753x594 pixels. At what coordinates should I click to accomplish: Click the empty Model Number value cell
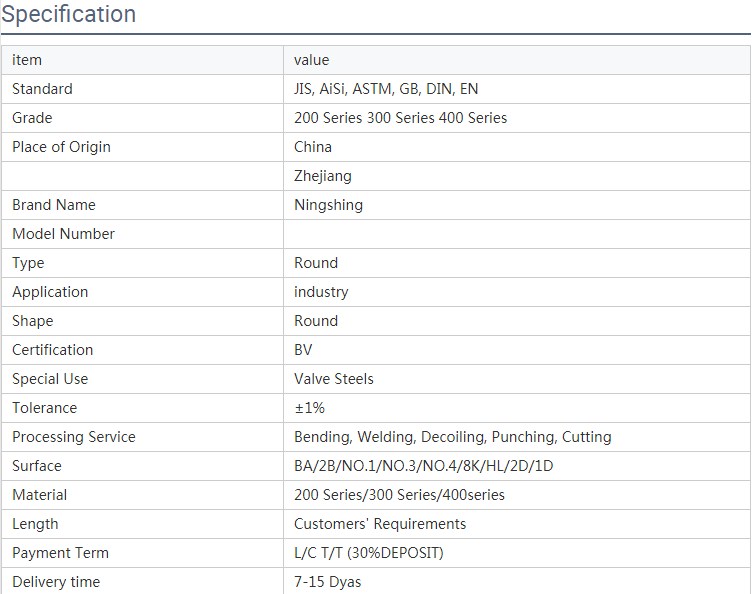(515, 234)
